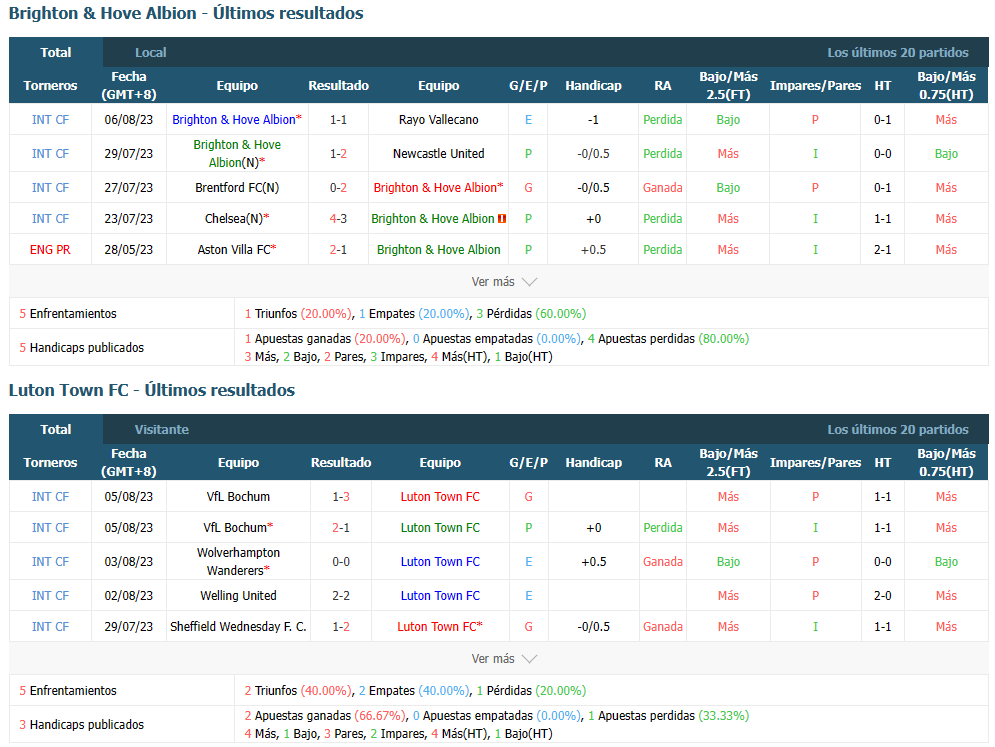Screen dimensions: 995x747
Task: Click INT CF in the 03/08/23 row
Action: (50, 562)
